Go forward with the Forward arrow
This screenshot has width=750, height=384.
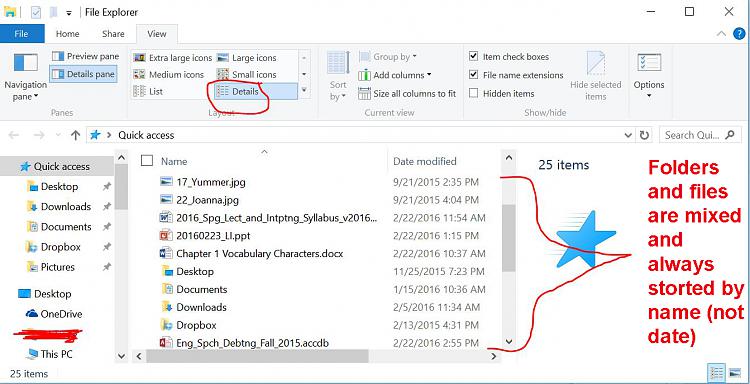39,135
